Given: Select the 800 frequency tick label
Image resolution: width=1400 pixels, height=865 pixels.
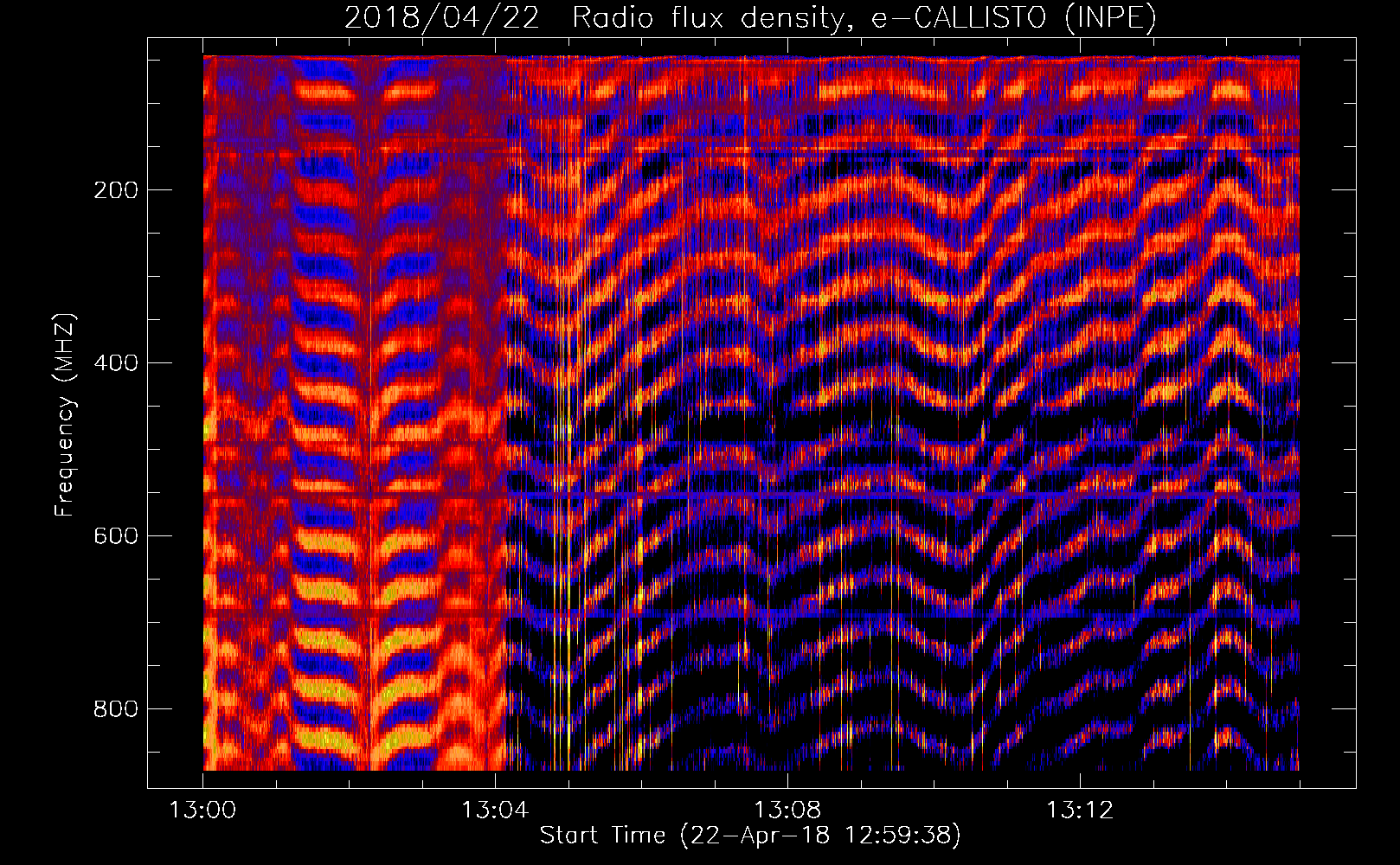Looking at the screenshot, I should (116, 708).
